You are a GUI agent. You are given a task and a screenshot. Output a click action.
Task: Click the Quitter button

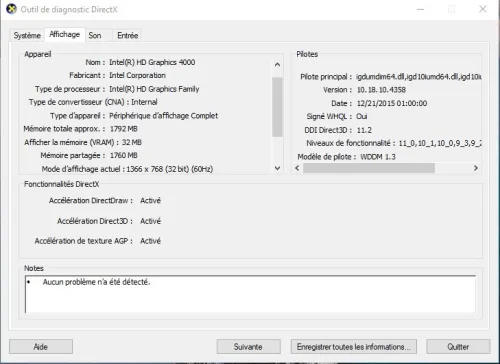[x=458, y=347]
